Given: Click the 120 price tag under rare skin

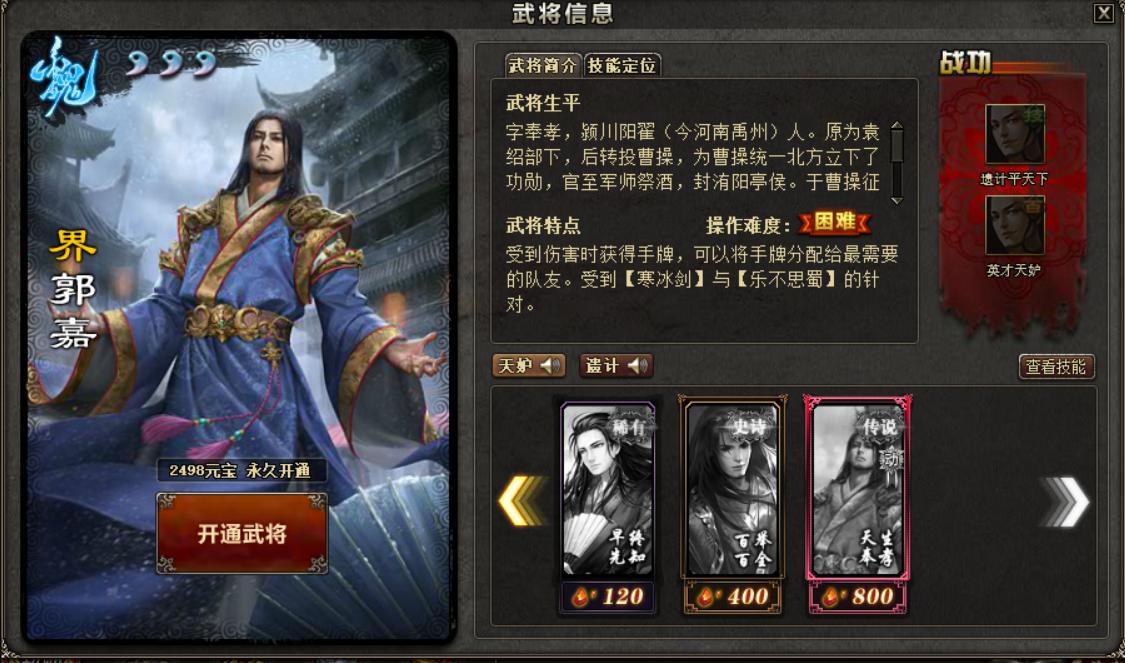Looking at the screenshot, I should click(x=608, y=596).
